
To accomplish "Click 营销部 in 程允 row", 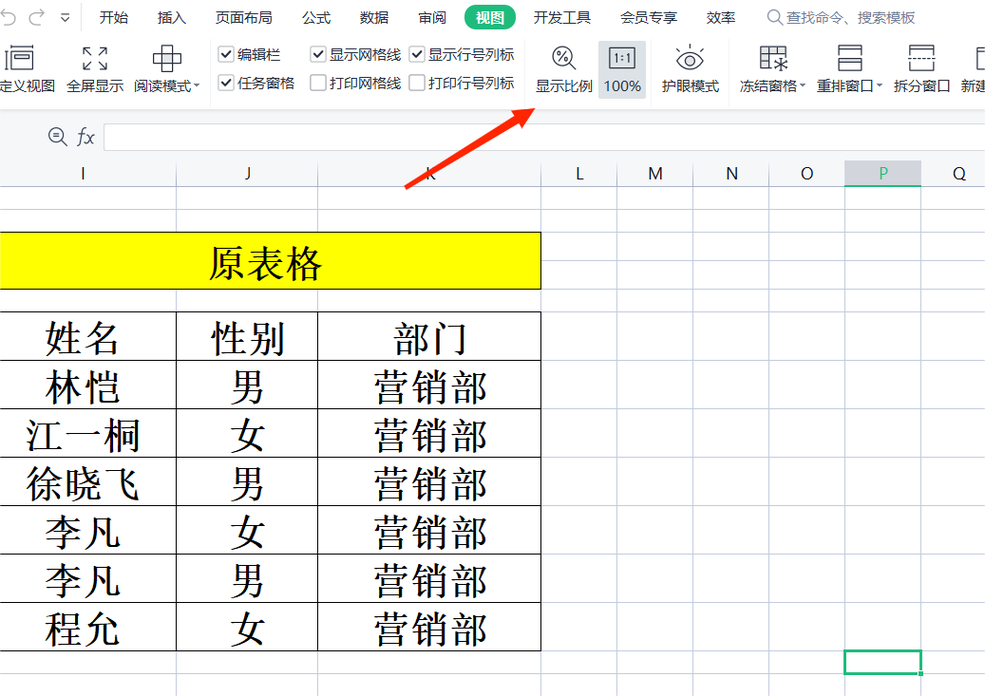I will 430,627.
